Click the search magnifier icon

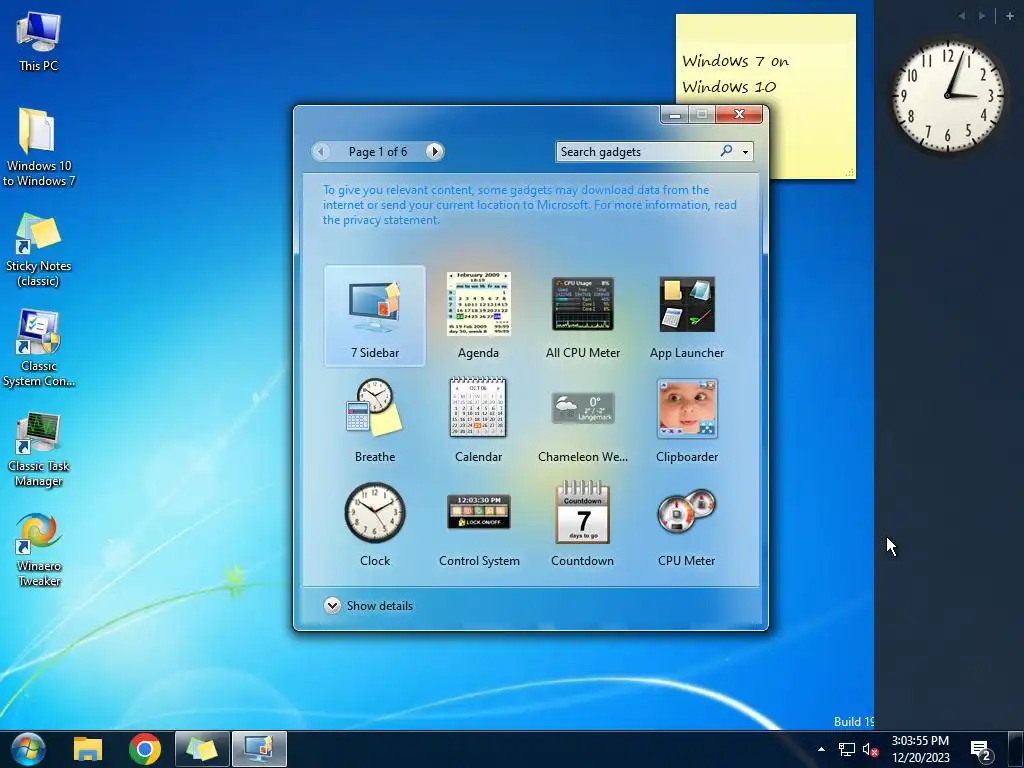tap(726, 151)
